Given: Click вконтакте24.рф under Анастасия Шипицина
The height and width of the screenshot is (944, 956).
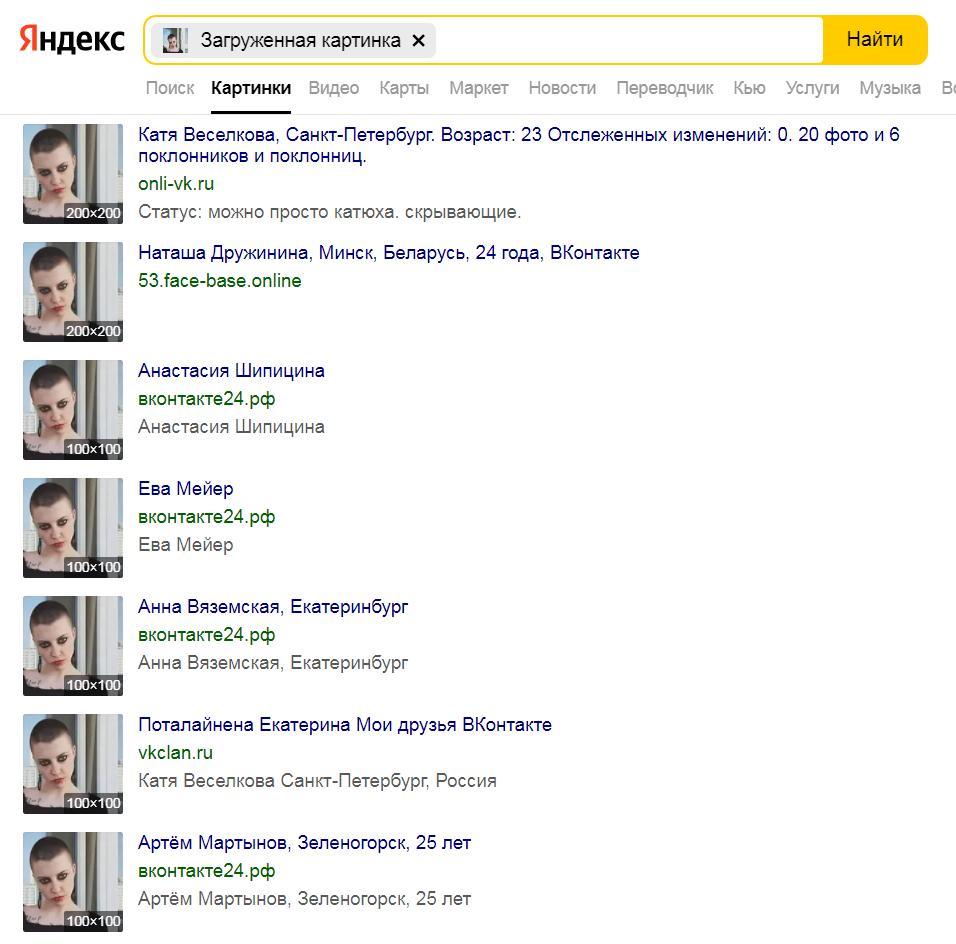Looking at the screenshot, I should coord(206,399).
